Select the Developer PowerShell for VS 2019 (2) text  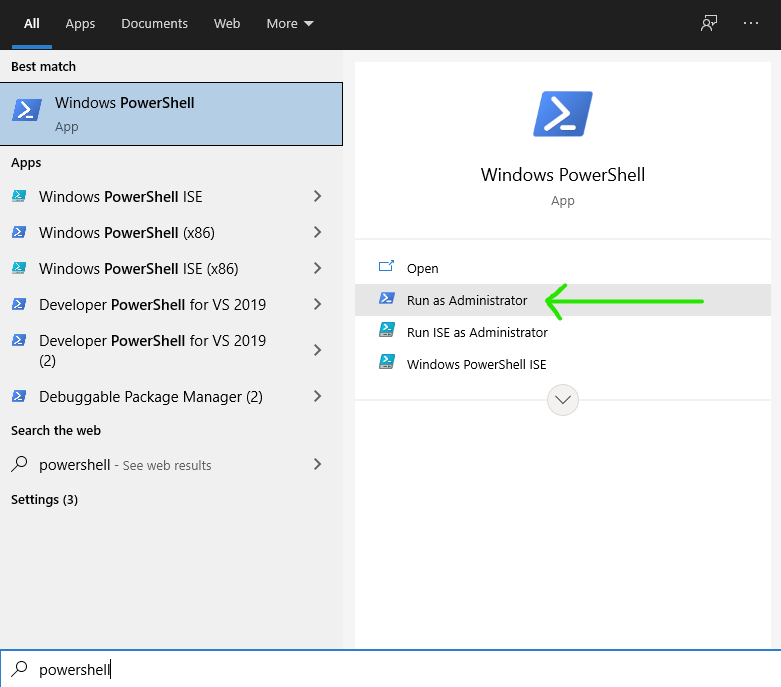[152, 350]
